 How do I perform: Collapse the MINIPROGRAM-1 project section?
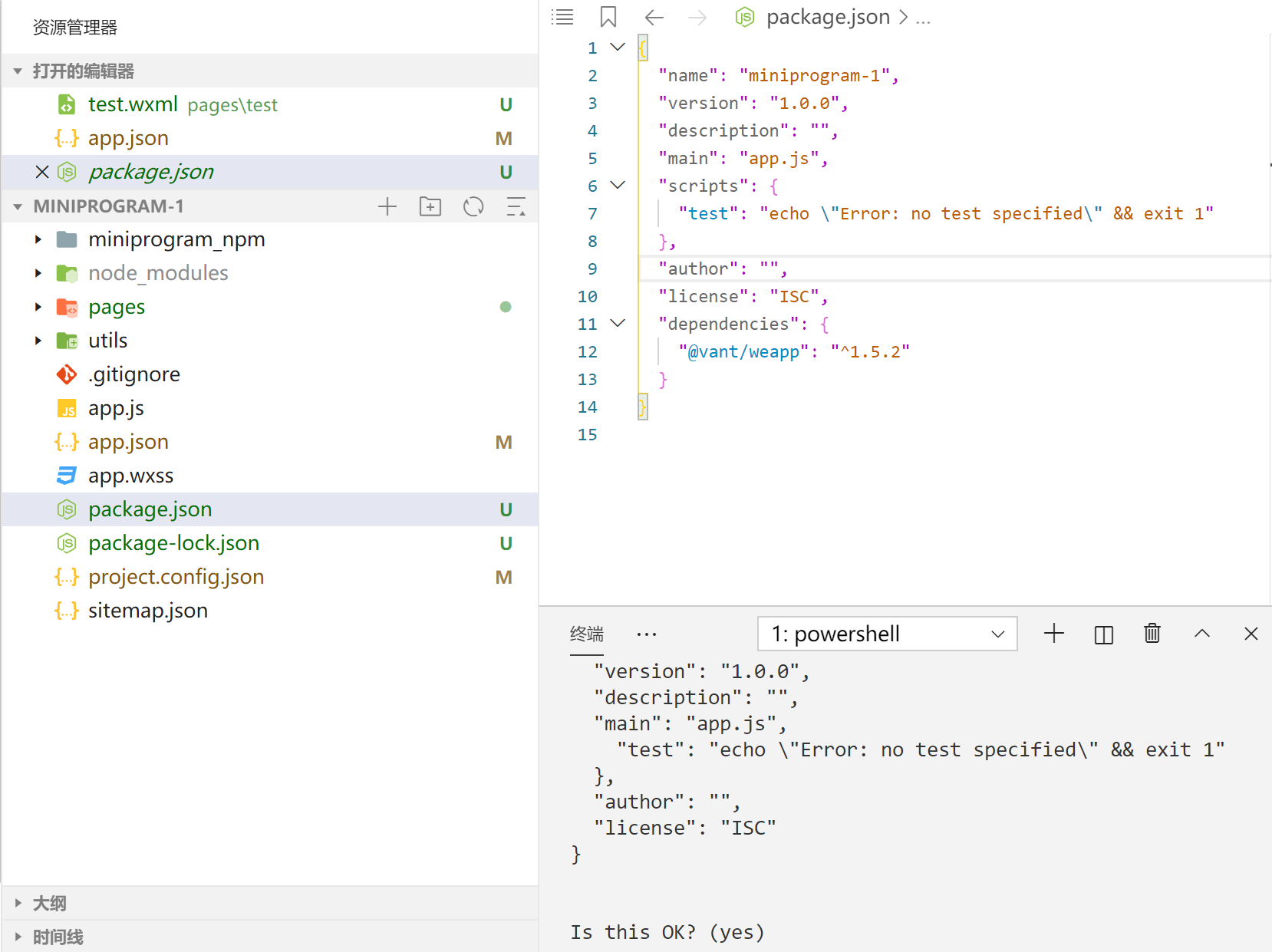[18, 206]
